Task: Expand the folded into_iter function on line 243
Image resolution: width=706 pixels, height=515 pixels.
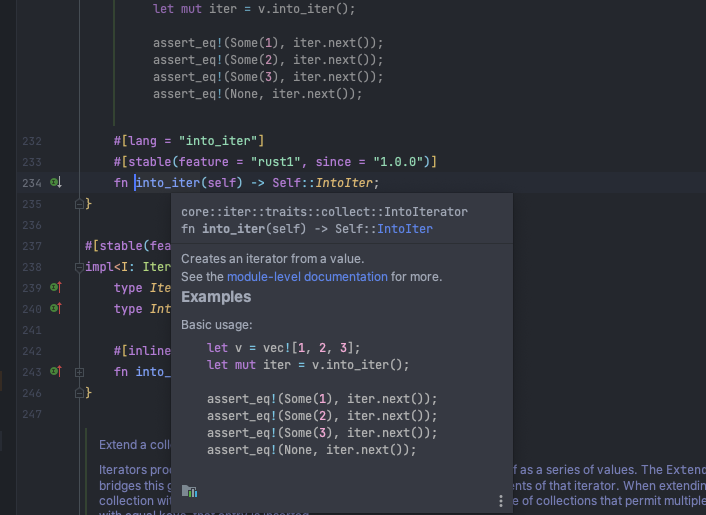Action: click(x=79, y=372)
